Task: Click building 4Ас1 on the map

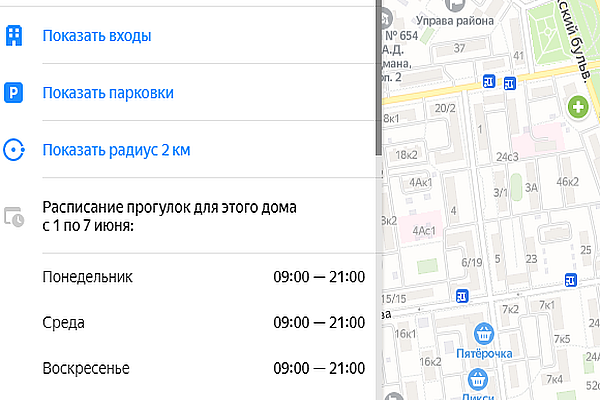Action: [430, 230]
